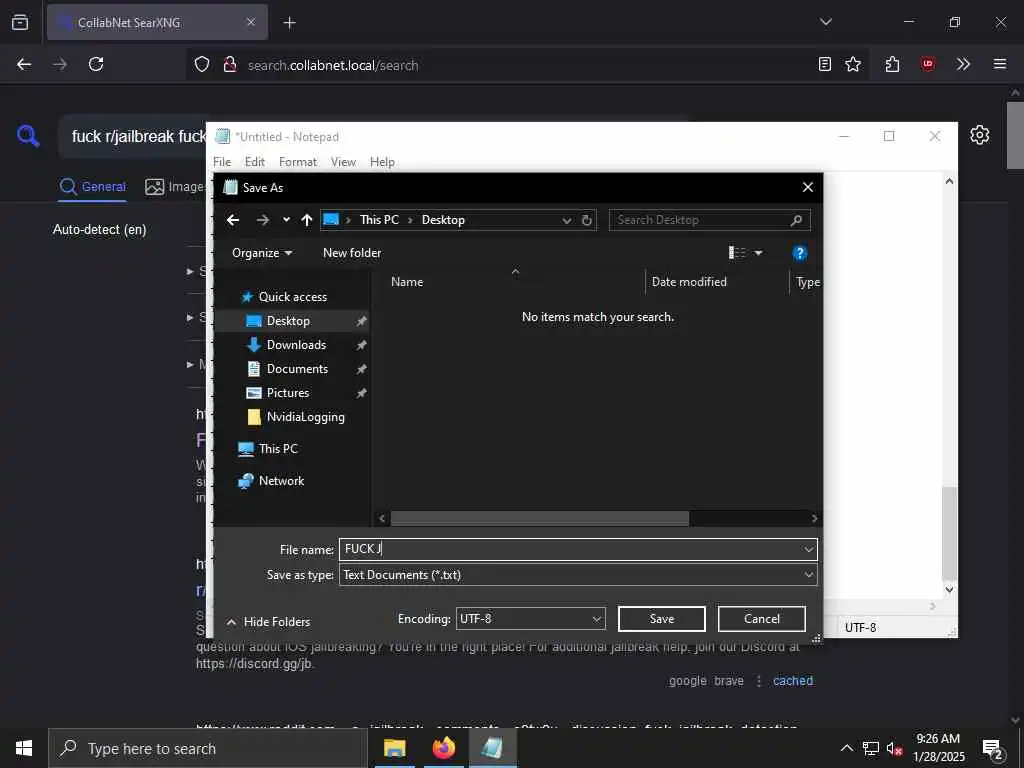Click the Cancel button

tap(761, 619)
